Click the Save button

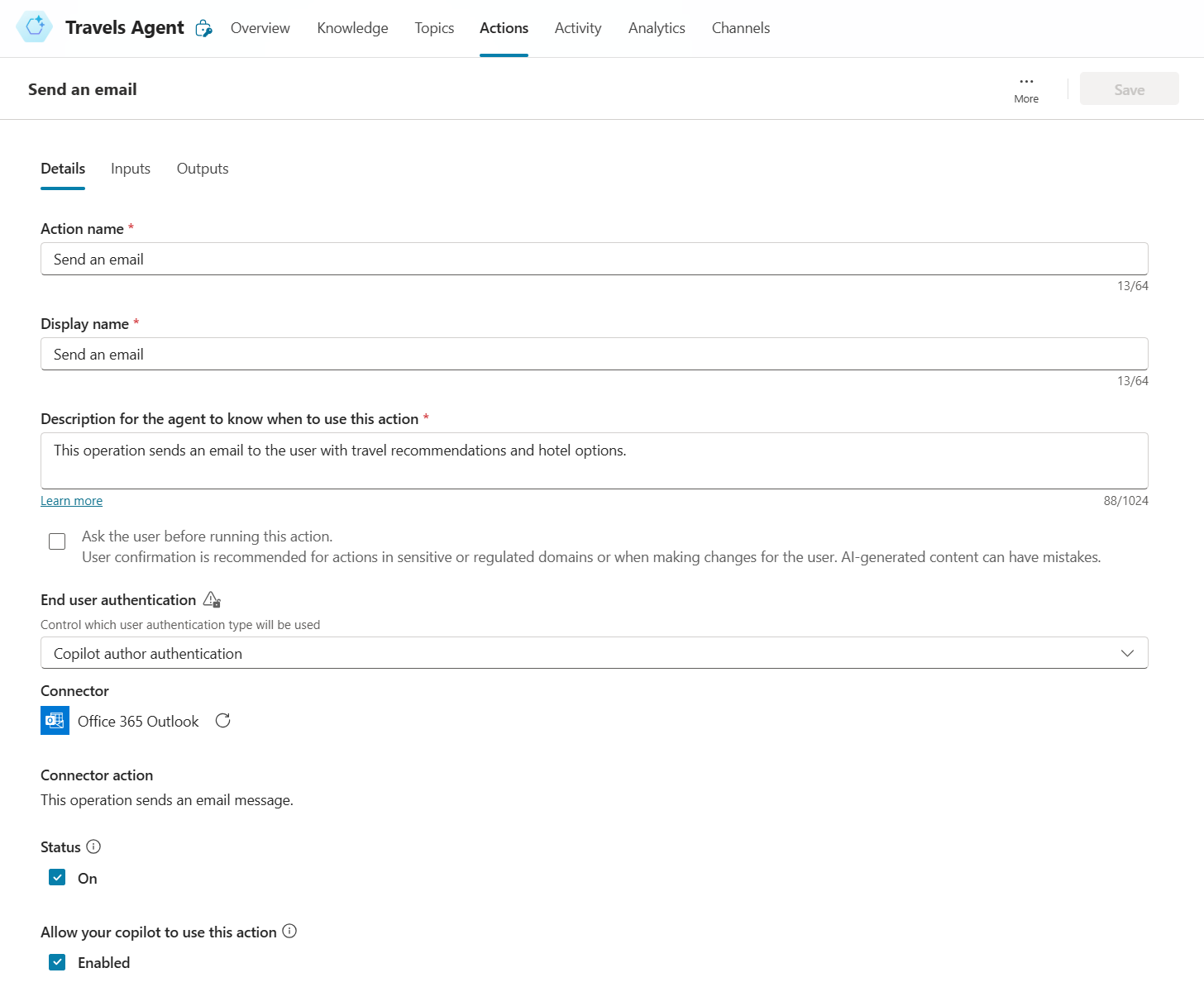pos(1129,89)
